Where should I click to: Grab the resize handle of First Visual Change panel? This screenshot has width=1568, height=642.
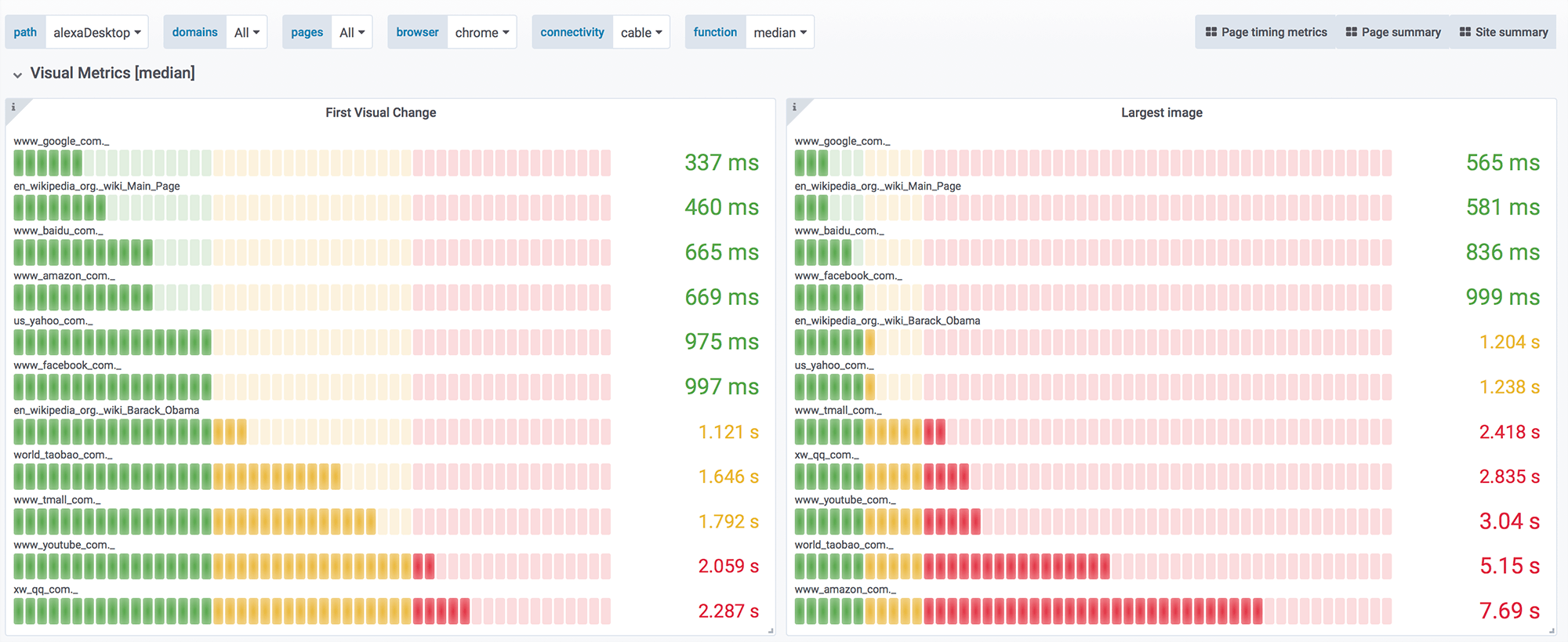pyautogui.click(x=771, y=630)
